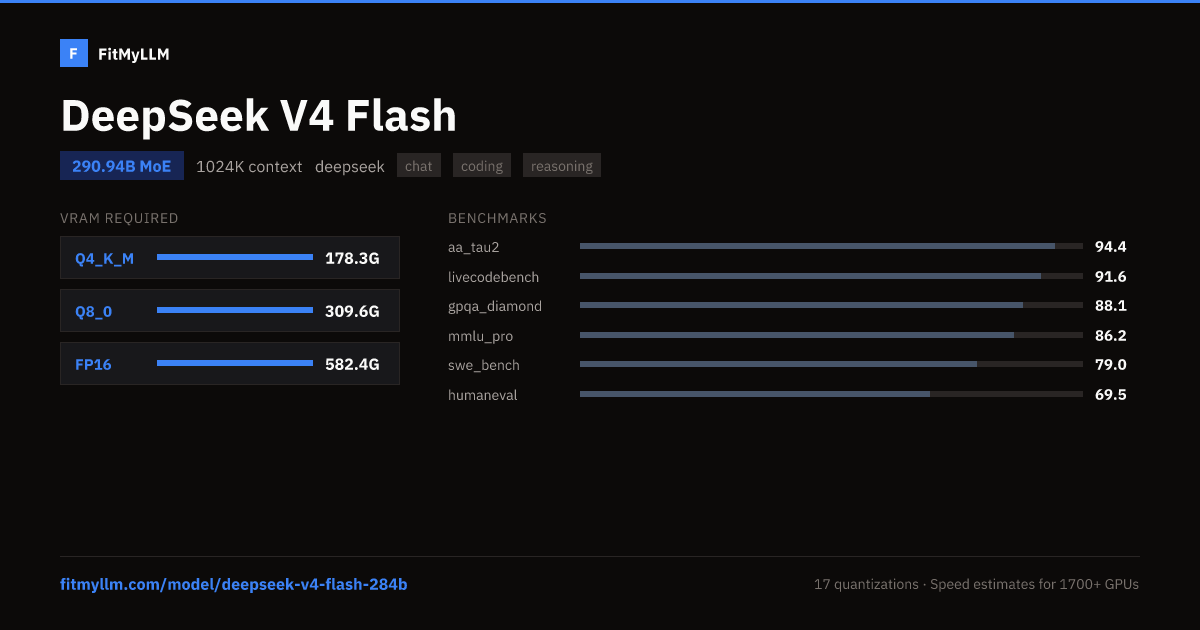
Task: Click the aa_tau2 score bar
Action: tap(831, 246)
